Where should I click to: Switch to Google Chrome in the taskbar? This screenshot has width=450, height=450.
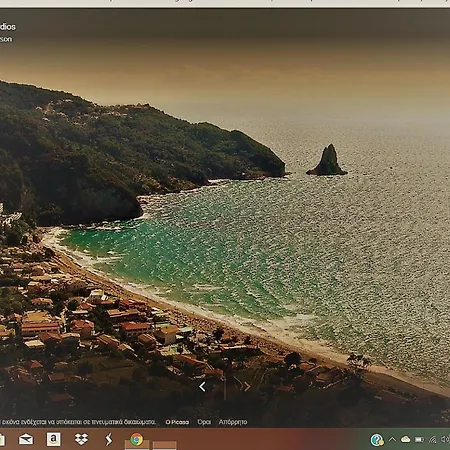pos(137,440)
